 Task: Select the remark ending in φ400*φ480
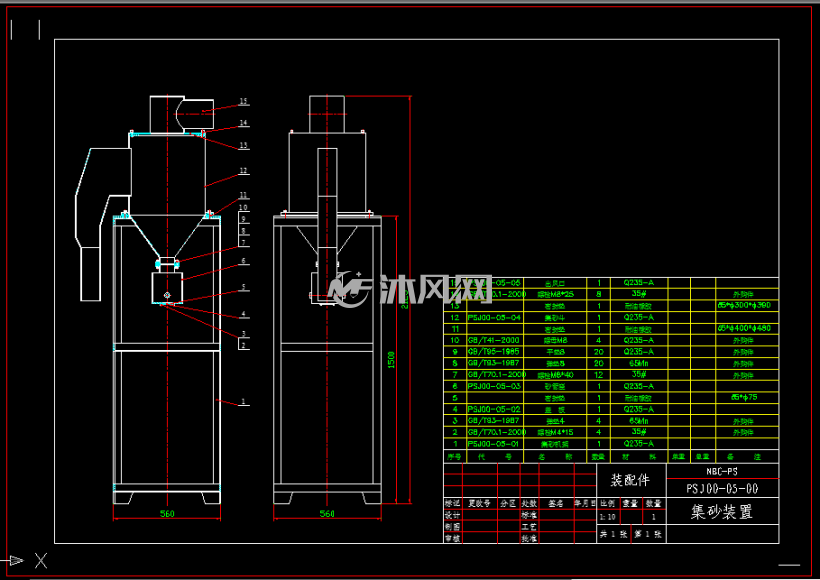[744, 328]
